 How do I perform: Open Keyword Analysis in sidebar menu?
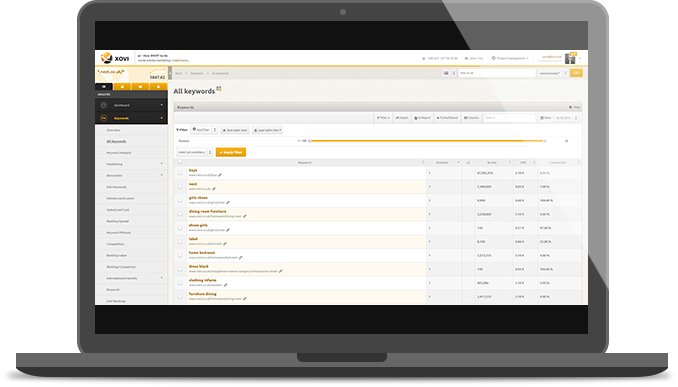coord(119,153)
